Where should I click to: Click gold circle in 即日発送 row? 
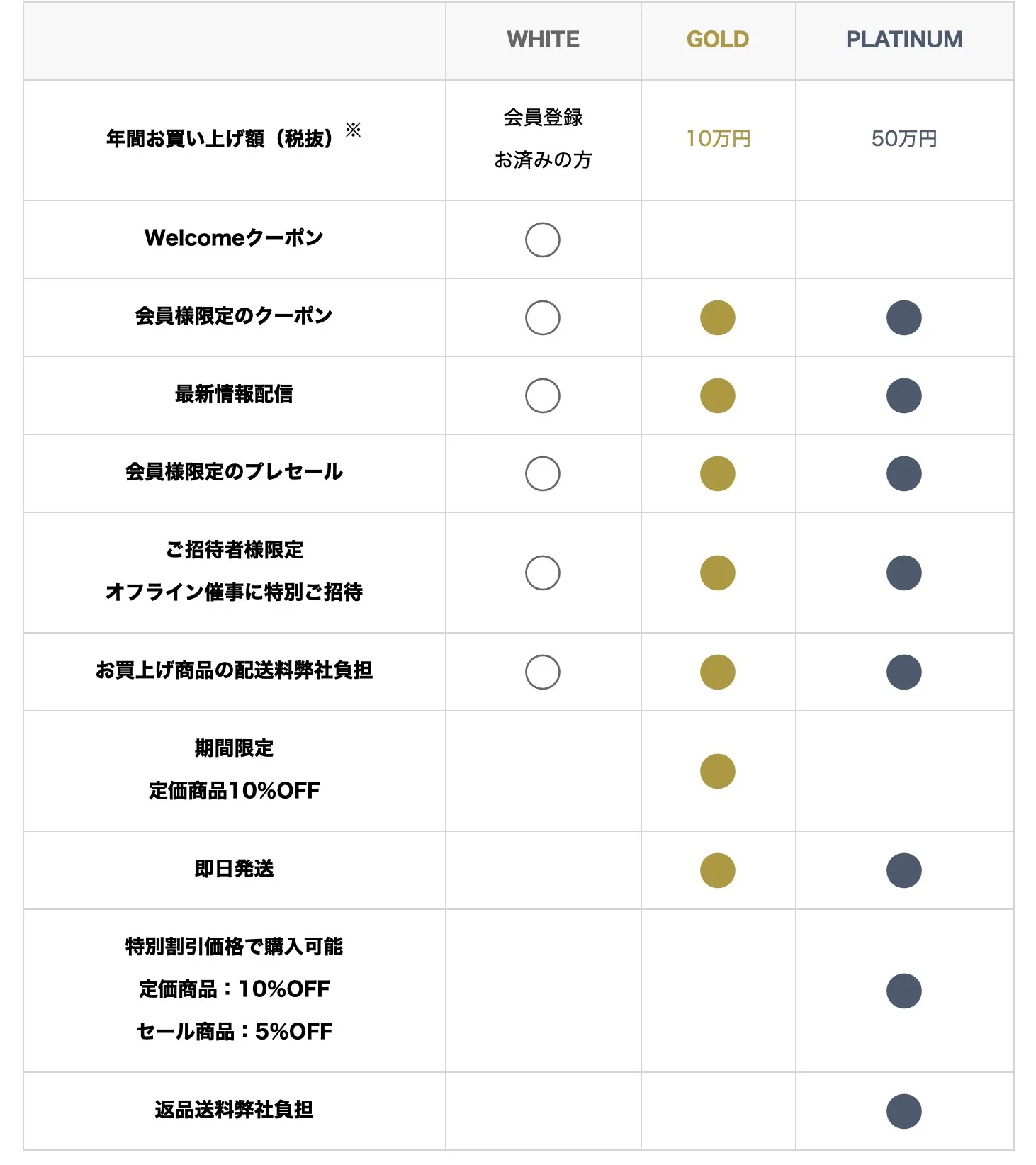tap(718, 870)
